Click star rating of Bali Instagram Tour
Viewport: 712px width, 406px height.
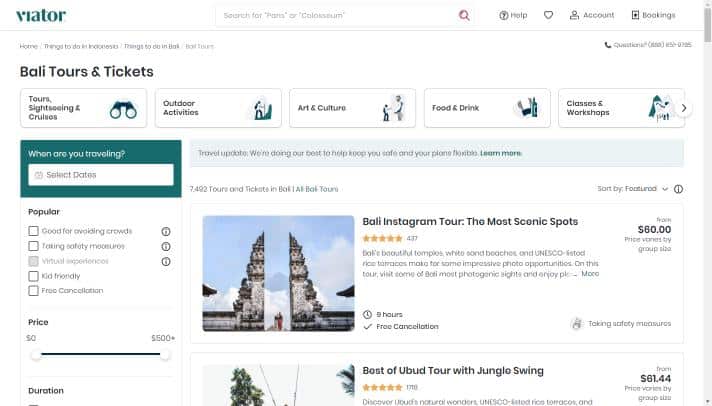382,238
